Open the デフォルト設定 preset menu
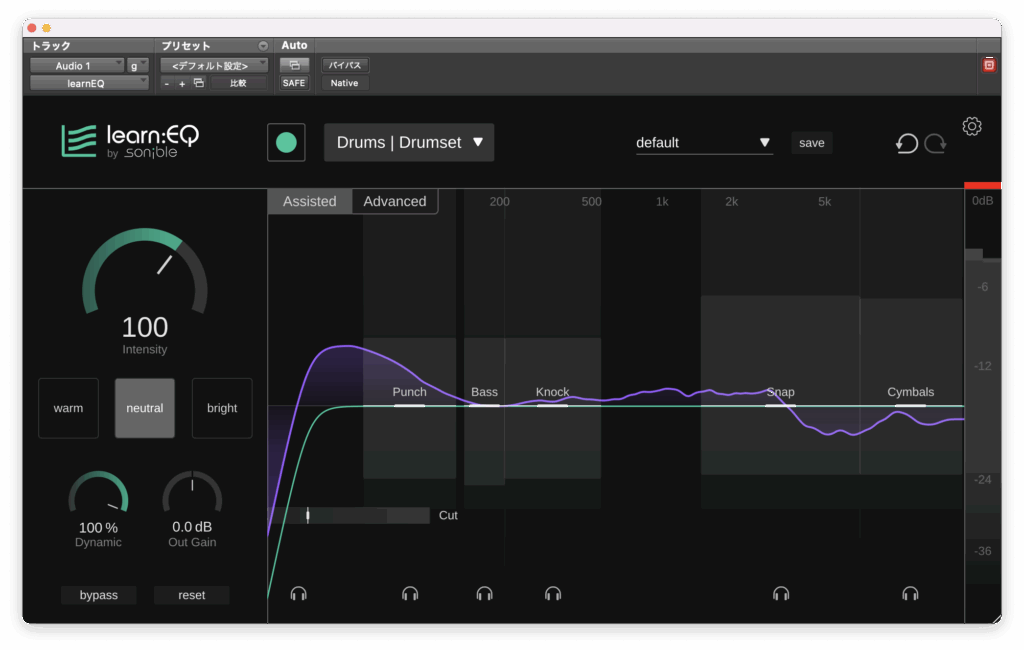The height and width of the screenshot is (650, 1024). (x=214, y=65)
